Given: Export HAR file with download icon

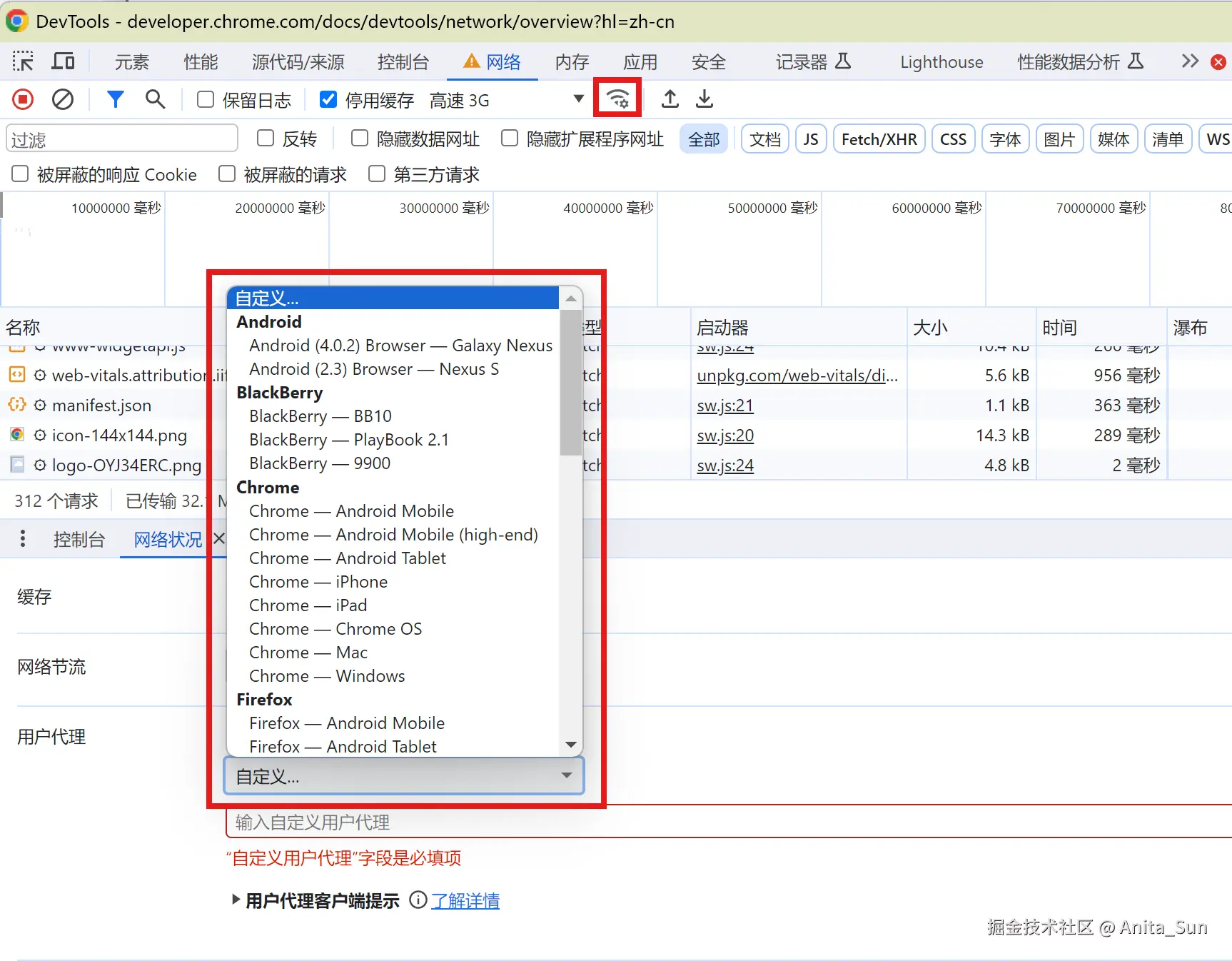Looking at the screenshot, I should pos(705,99).
